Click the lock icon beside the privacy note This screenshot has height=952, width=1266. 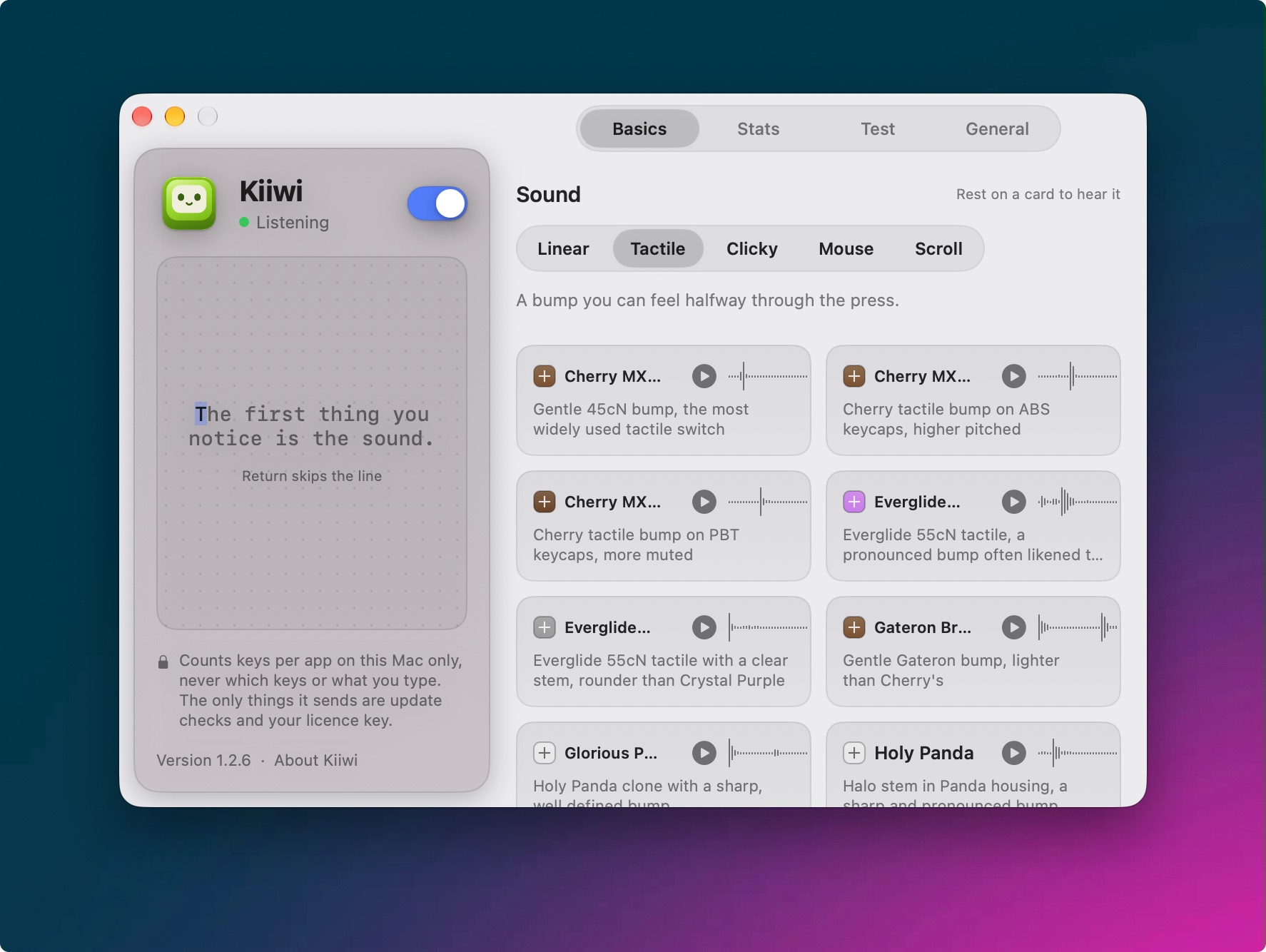pyautogui.click(x=163, y=662)
